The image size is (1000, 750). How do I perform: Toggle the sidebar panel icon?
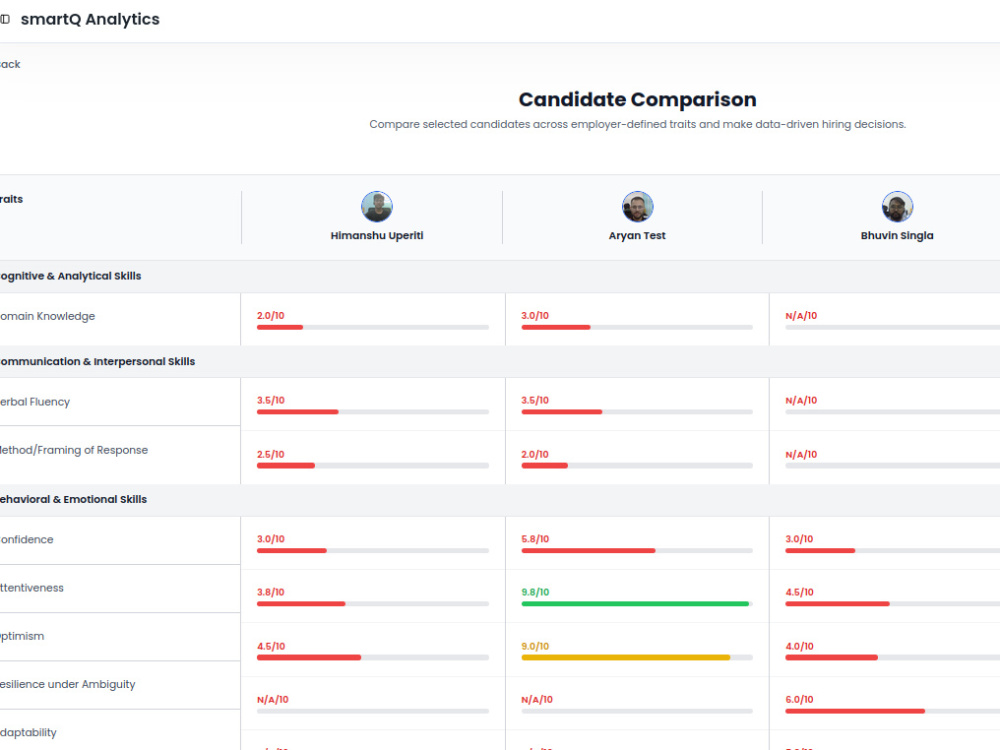click(x=5, y=19)
